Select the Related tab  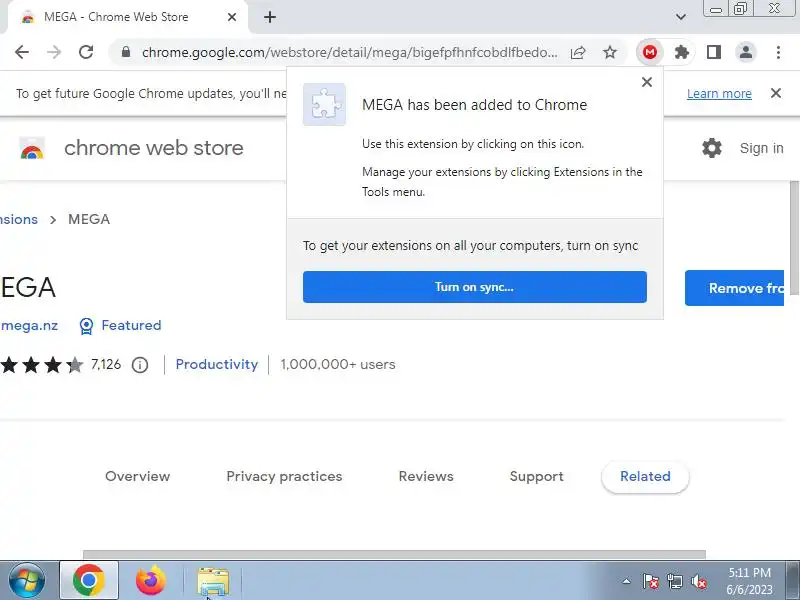point(645,477)
